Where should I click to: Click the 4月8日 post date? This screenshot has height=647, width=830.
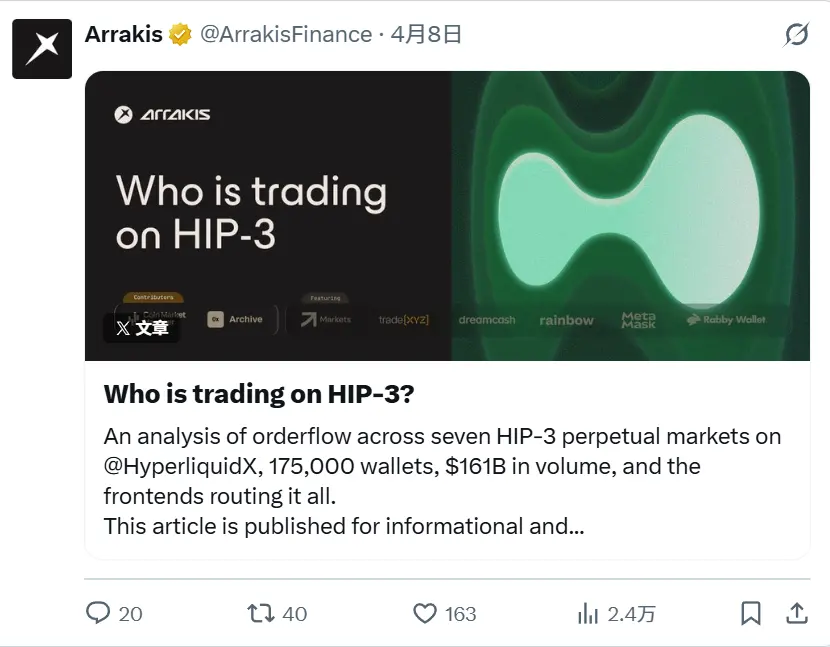(426, 34)
